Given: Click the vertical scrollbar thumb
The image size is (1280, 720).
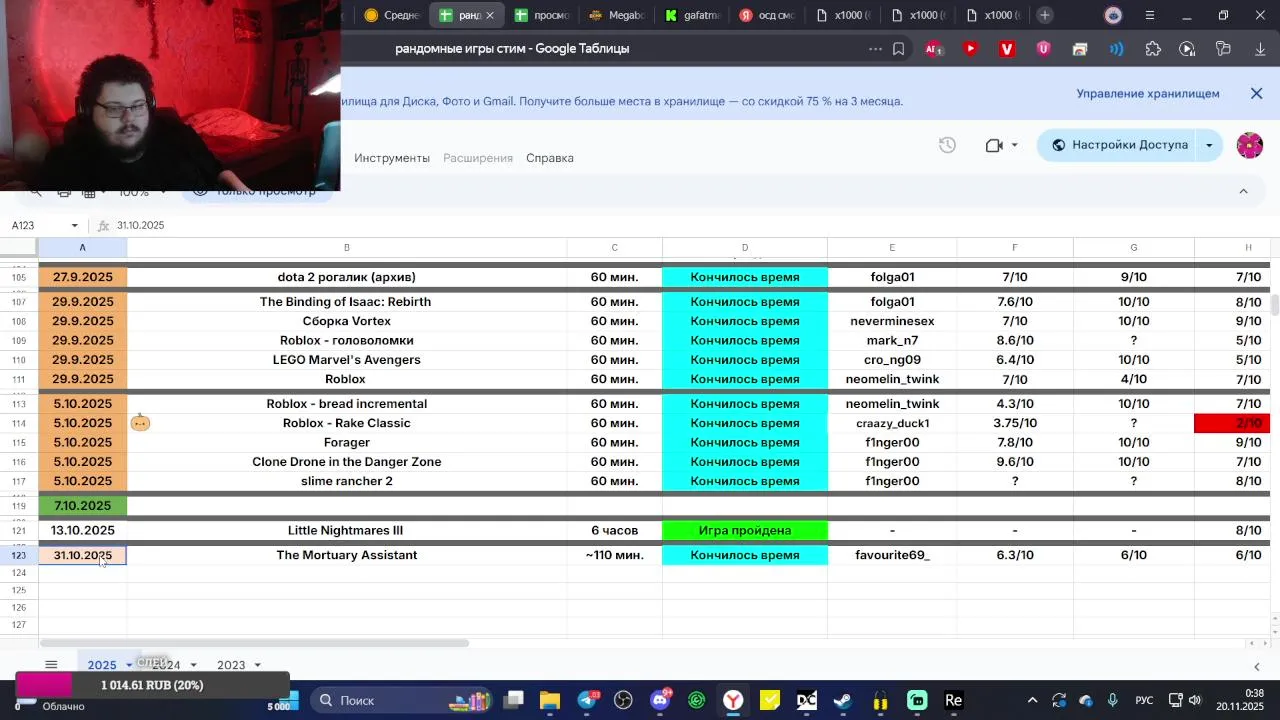Looking at the screenshot, I should 1275,305.
